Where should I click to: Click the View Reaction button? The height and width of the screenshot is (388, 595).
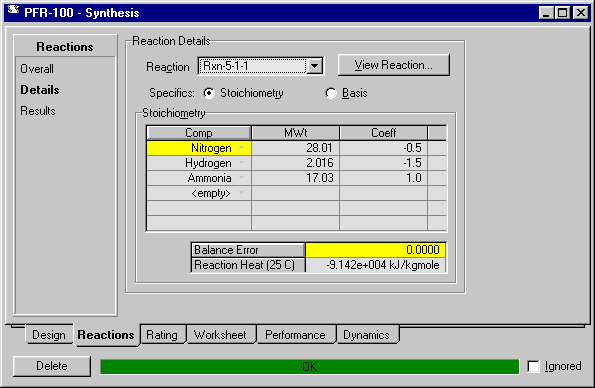point(394,65)
